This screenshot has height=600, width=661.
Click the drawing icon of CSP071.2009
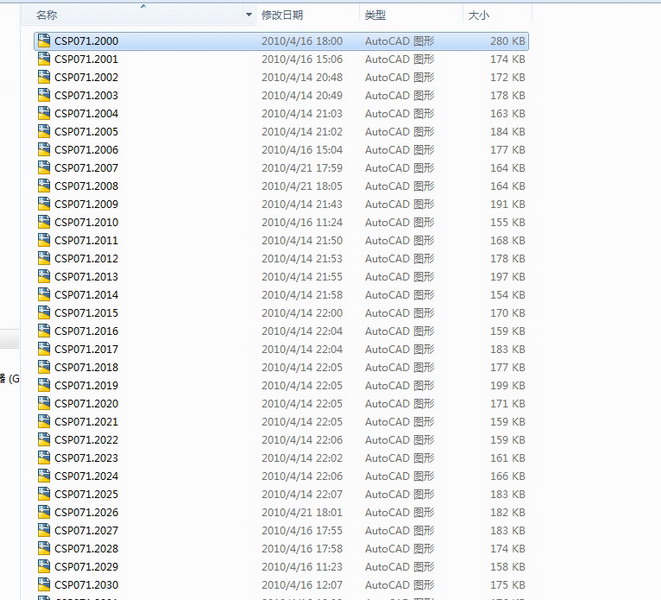pos(44,204)
